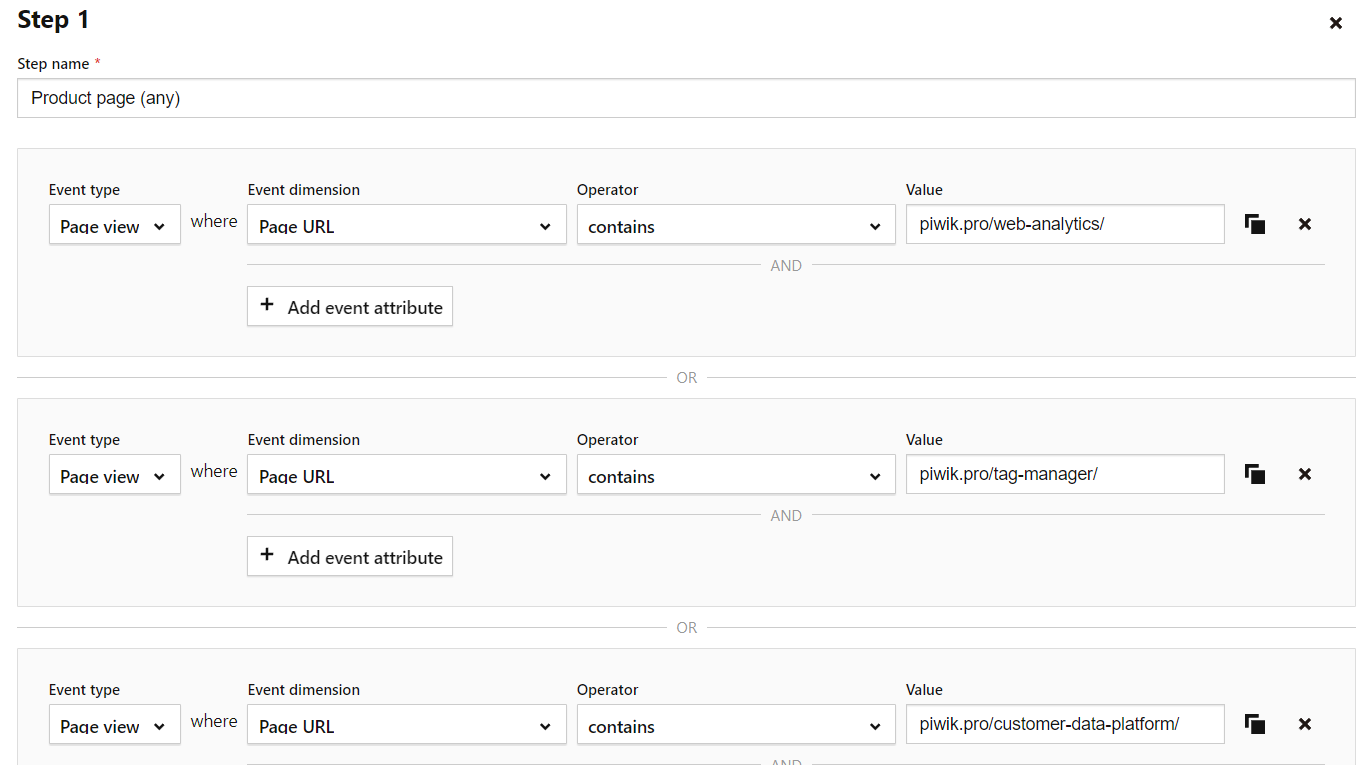Change Page URL dimension in second condition

[406, 475]
